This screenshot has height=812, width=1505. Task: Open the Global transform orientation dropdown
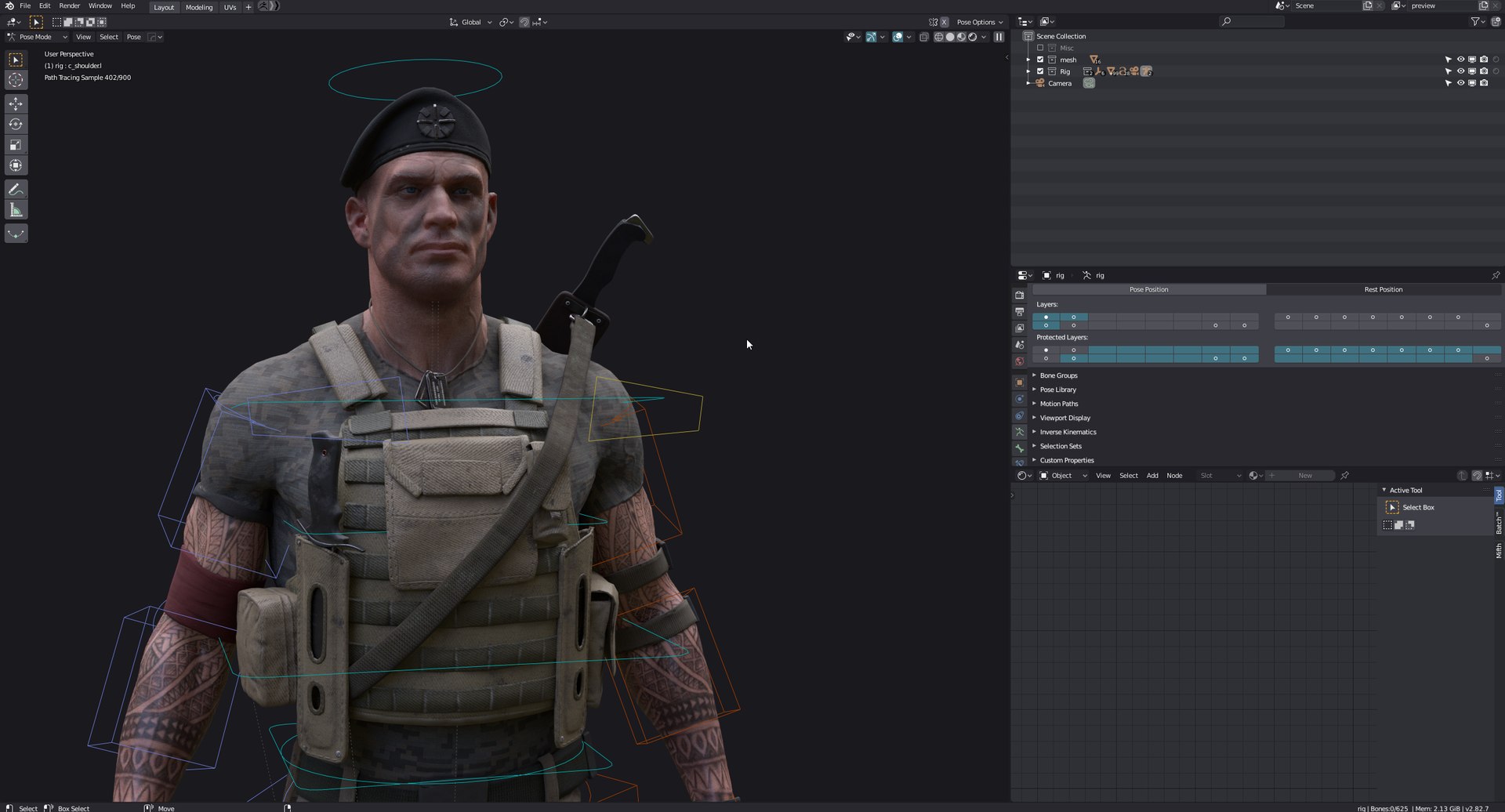[x=470, y=22]
